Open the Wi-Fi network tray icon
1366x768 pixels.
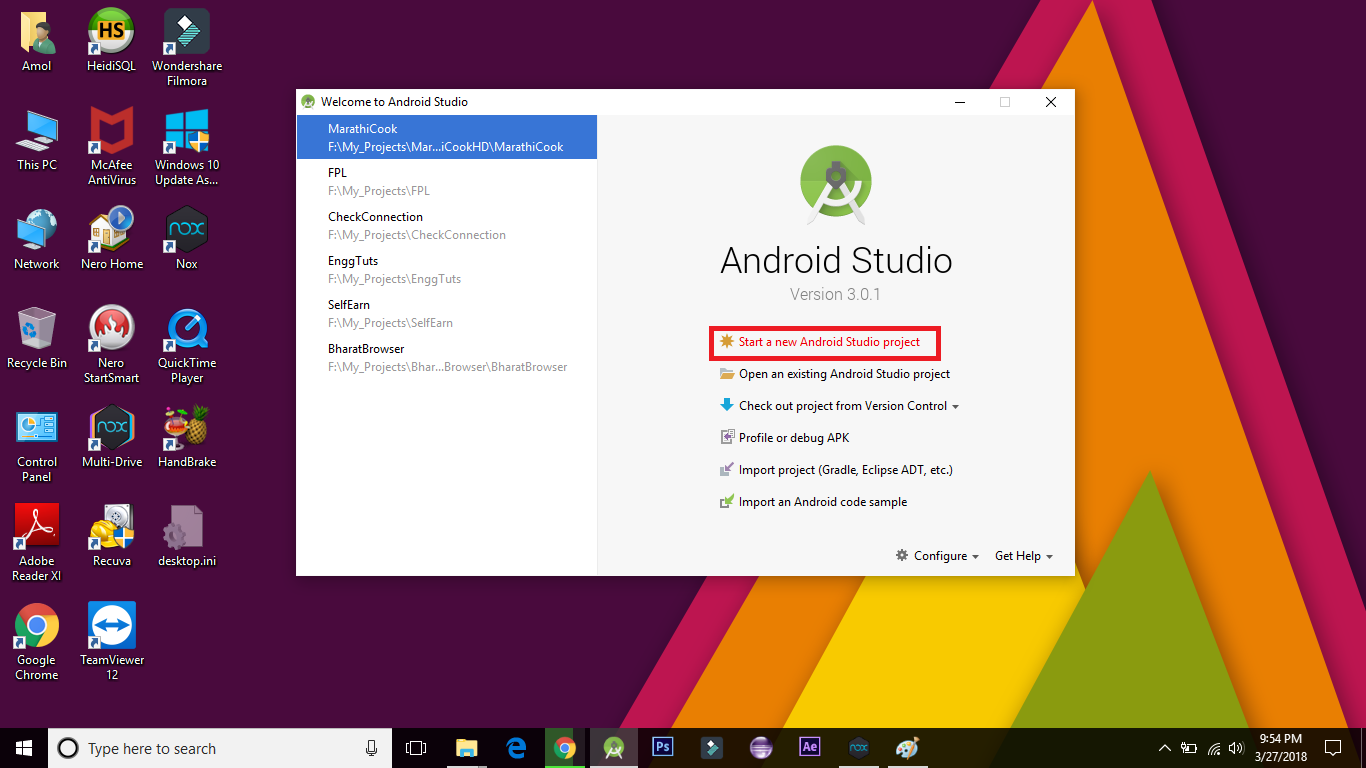[x=1214, y=748]
